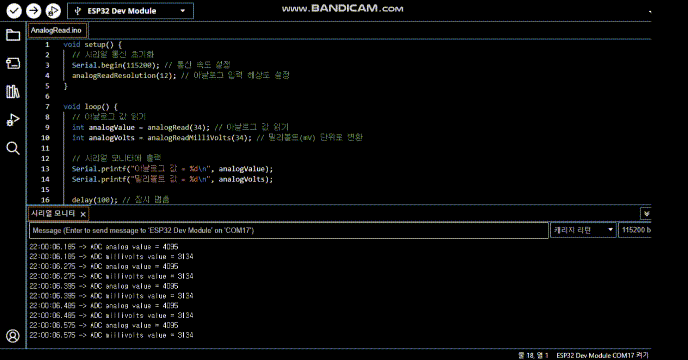688x360 pixels.
Task: Click the line 'int analogValue = analogRead(34);'
Action: coord(141,127)
